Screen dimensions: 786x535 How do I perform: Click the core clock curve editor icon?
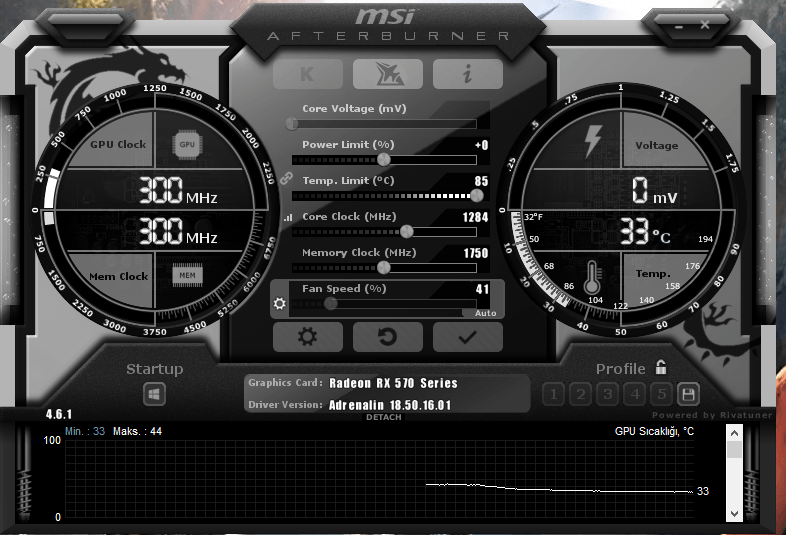point(288,218)
